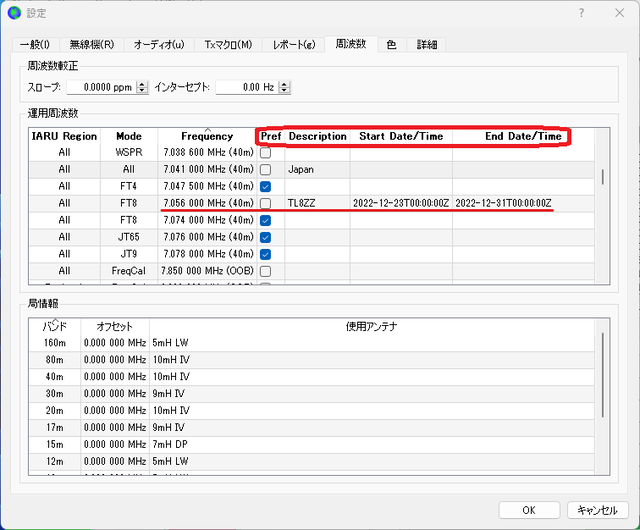This screenshot has height=530, width=640.
Task: Uncheck Pref for JT65 7.076 000 MHz
Action: pos(266,237)
